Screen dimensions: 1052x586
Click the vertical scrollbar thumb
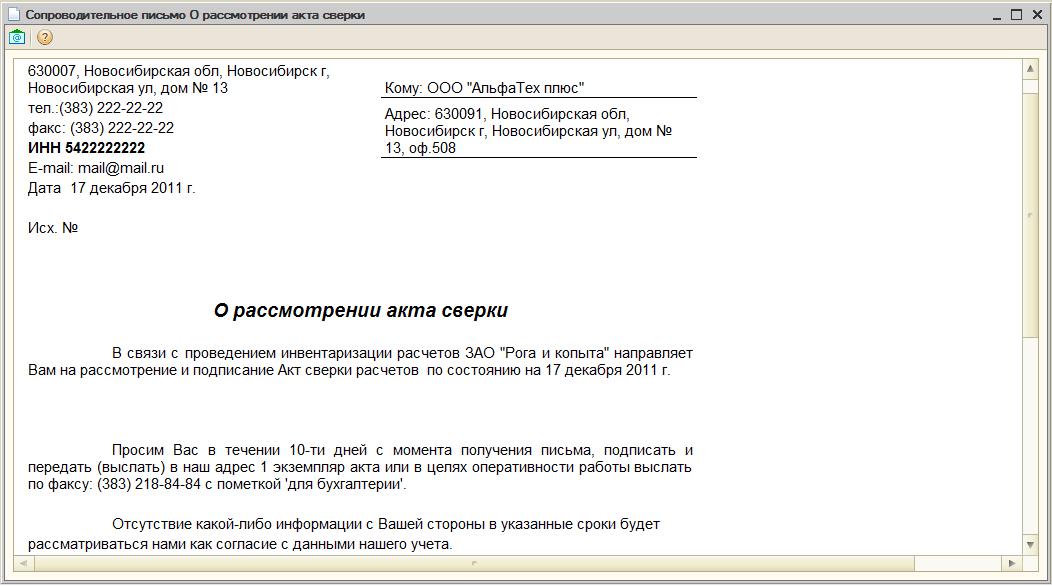click(x=1030, y=215)
